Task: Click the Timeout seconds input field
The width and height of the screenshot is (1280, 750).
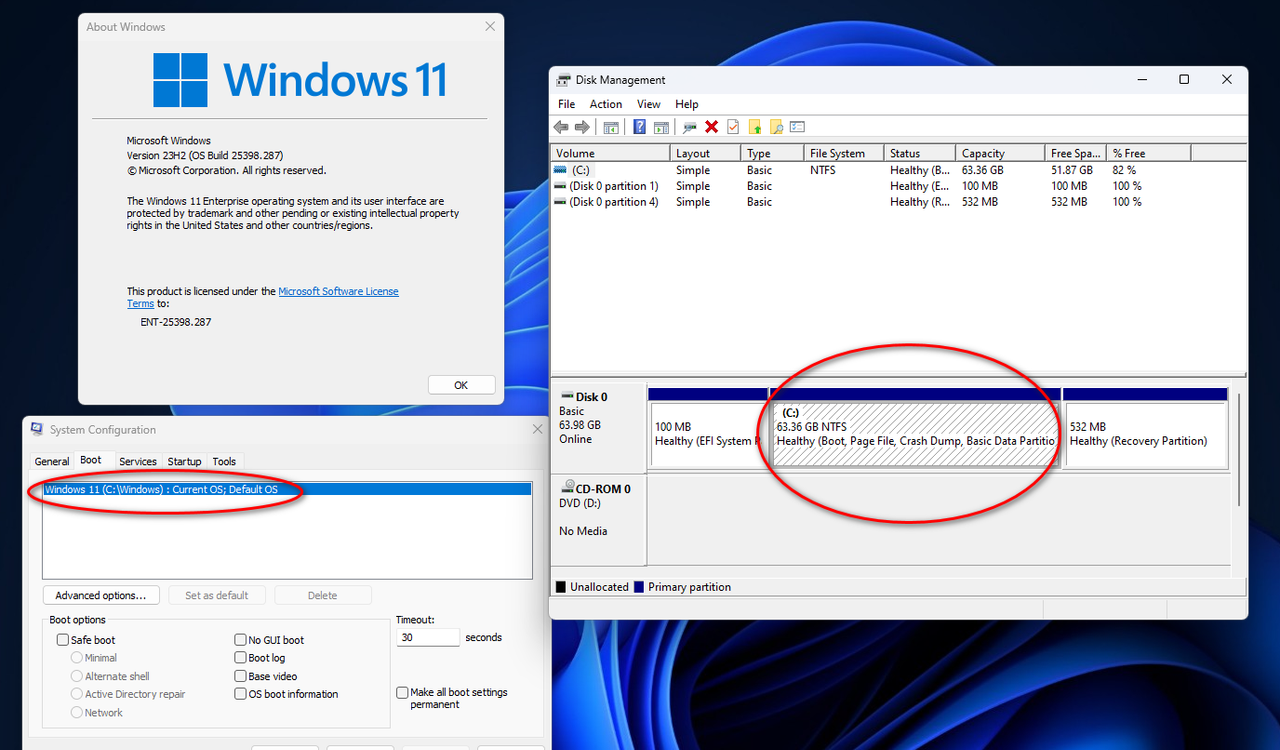Action: coord(428,637)
